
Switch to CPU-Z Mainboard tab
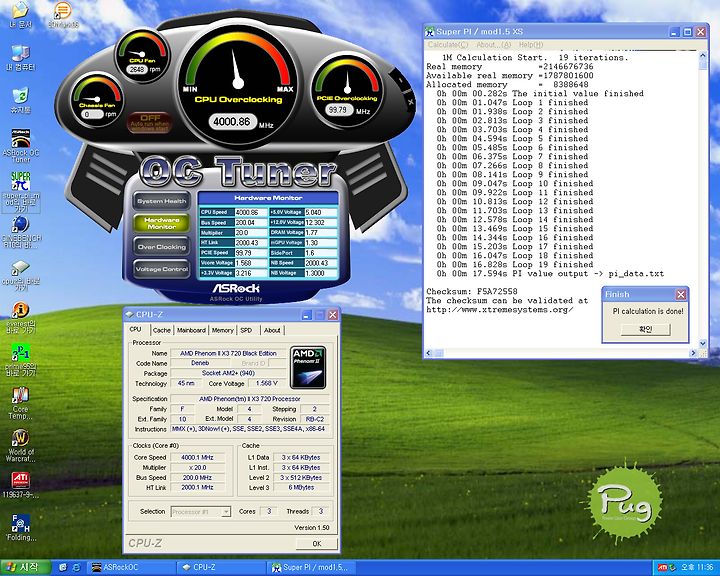tap(191, 330)
